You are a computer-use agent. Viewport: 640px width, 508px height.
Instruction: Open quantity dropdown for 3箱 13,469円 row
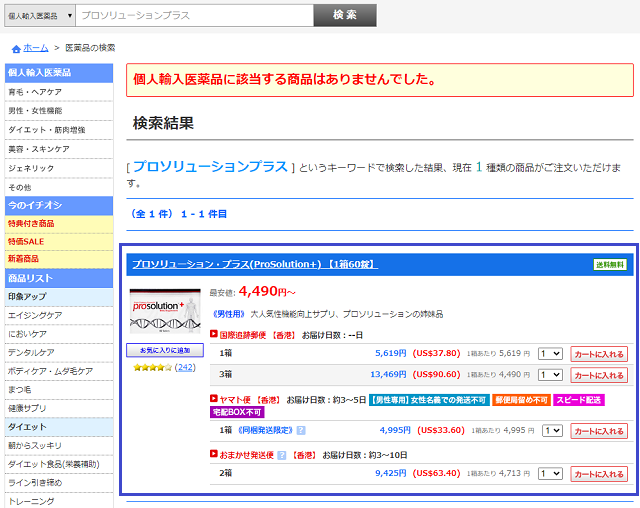pos(550,375)
